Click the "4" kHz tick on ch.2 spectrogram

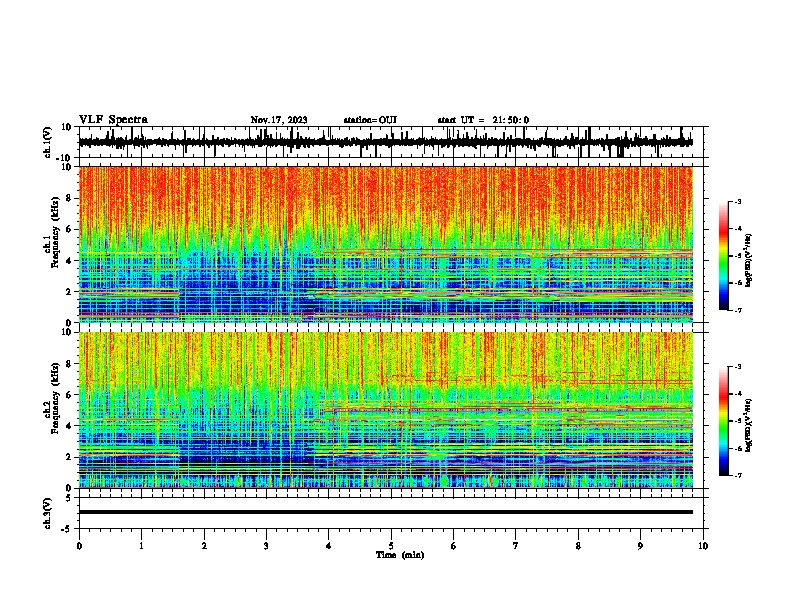click(69, 426)
